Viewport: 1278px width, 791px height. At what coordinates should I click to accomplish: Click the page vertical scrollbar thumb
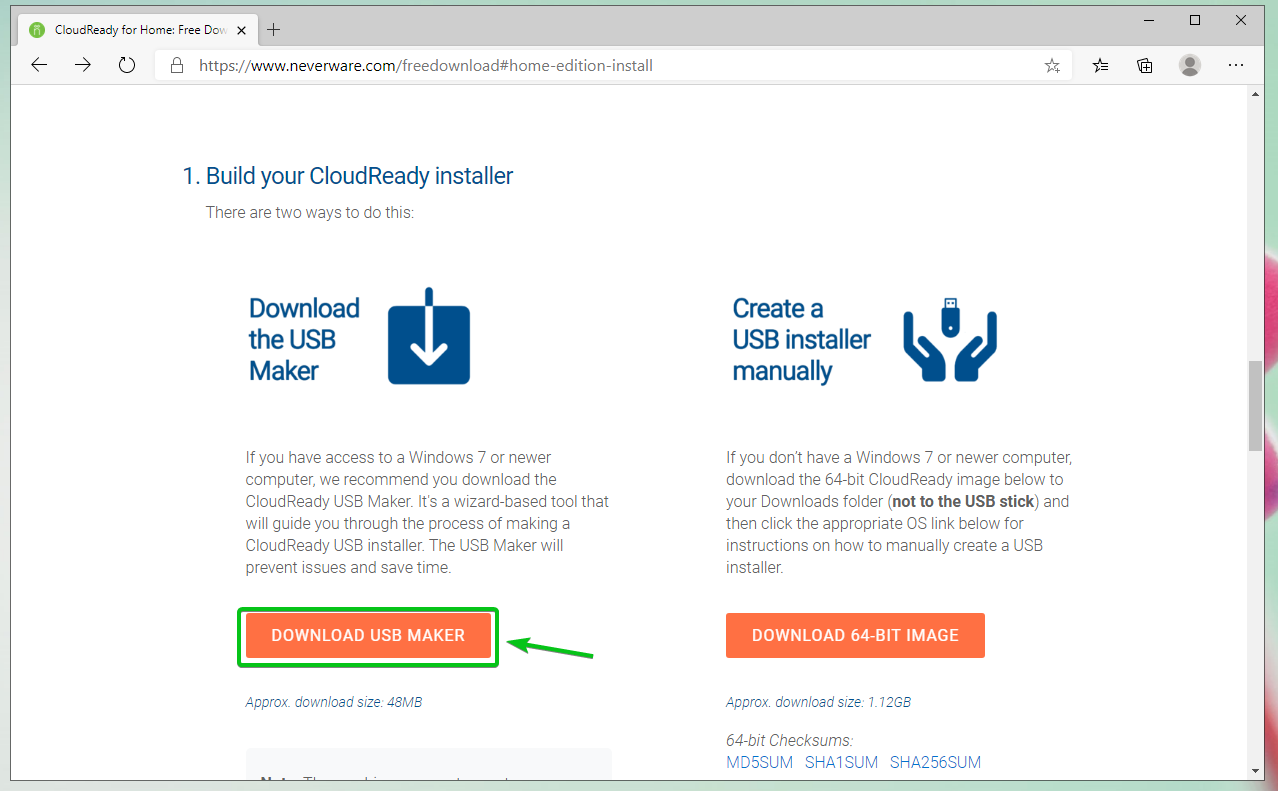coord(1255,407)
